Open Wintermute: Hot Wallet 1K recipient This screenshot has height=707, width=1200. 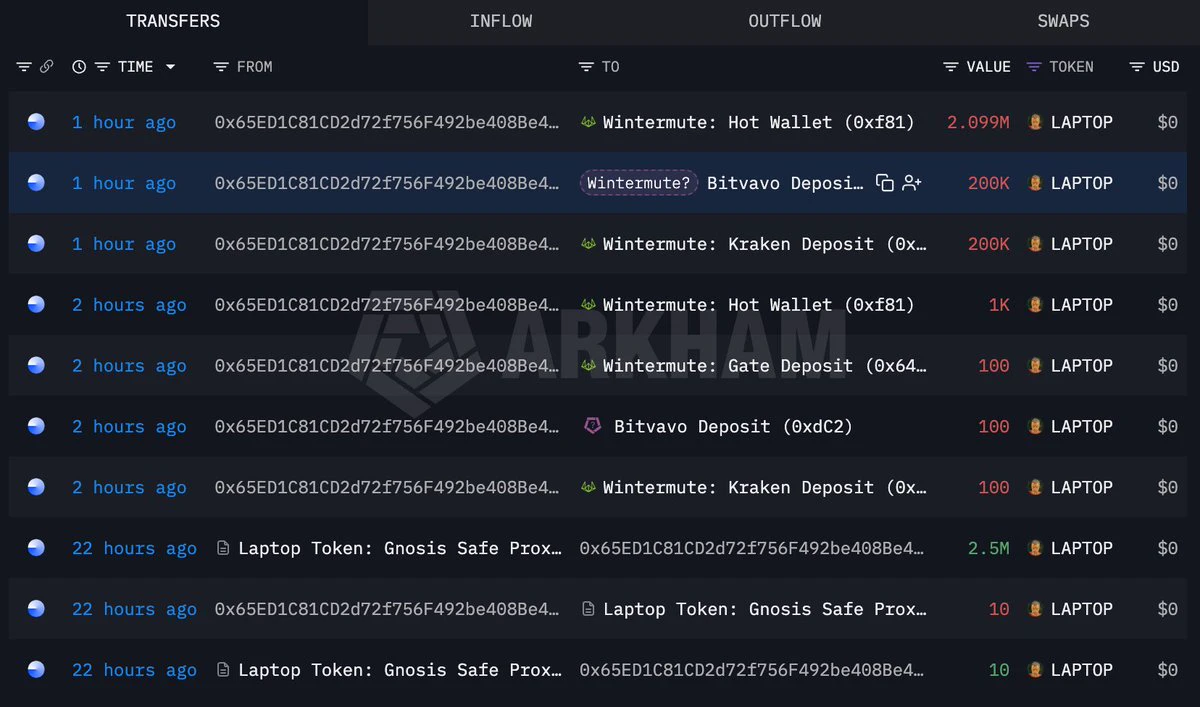(759, 305)
